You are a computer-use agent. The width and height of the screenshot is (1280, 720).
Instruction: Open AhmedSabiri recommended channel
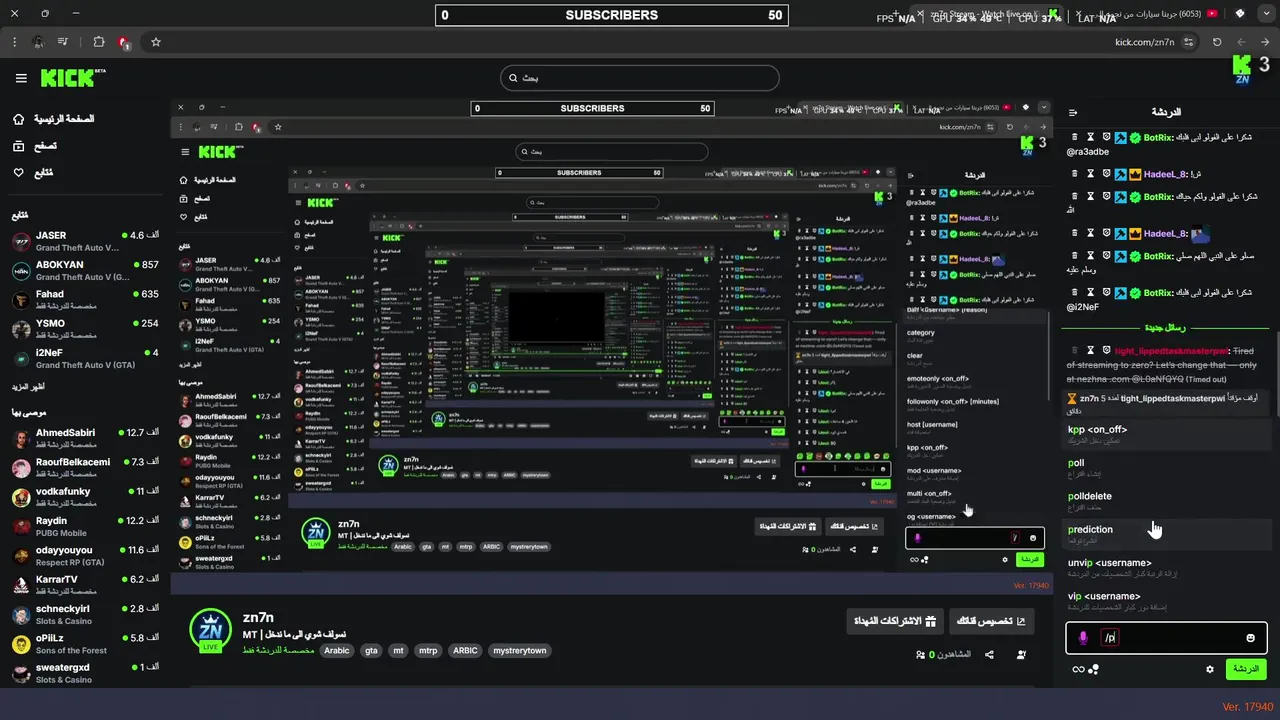[x=85, y=438]
